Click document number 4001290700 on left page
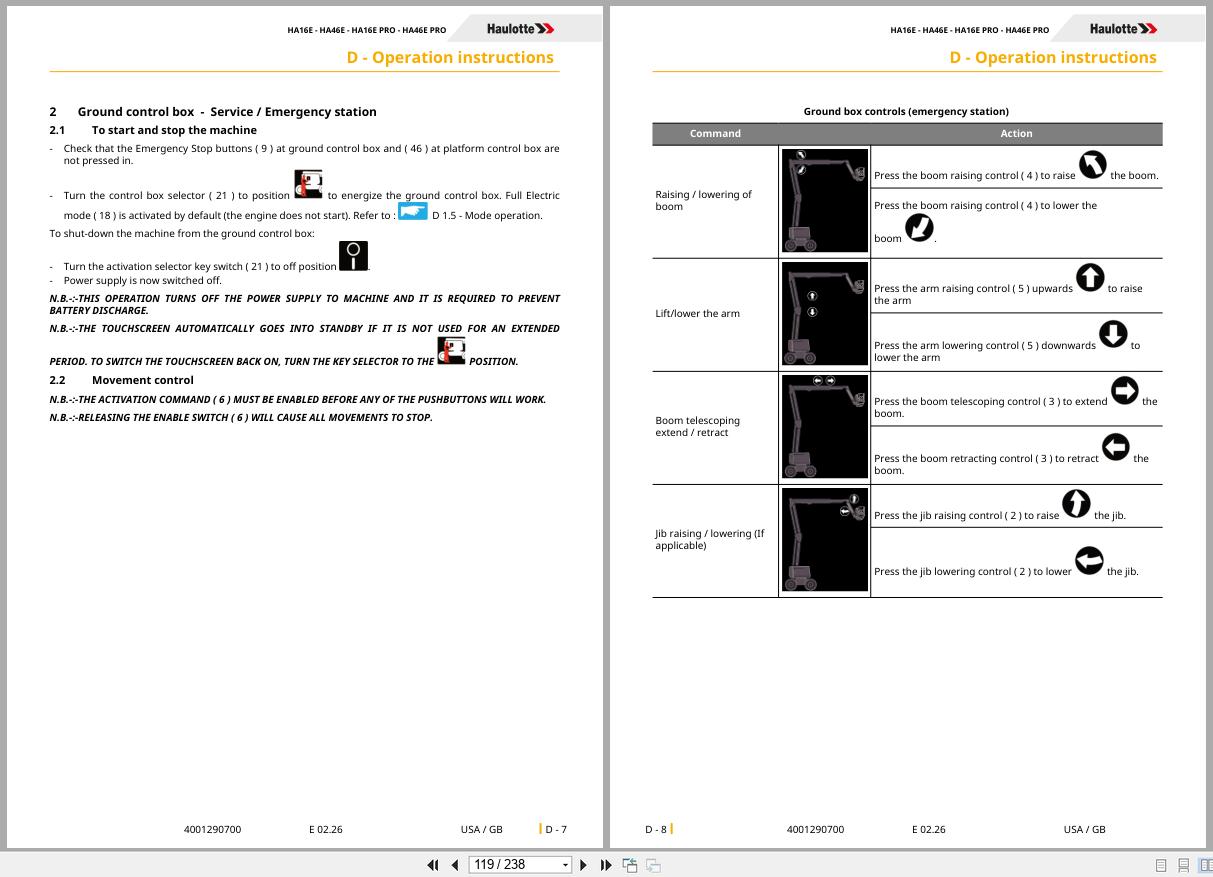The image size is (1213, 877). pyautogui.click(x=212, y=829)
